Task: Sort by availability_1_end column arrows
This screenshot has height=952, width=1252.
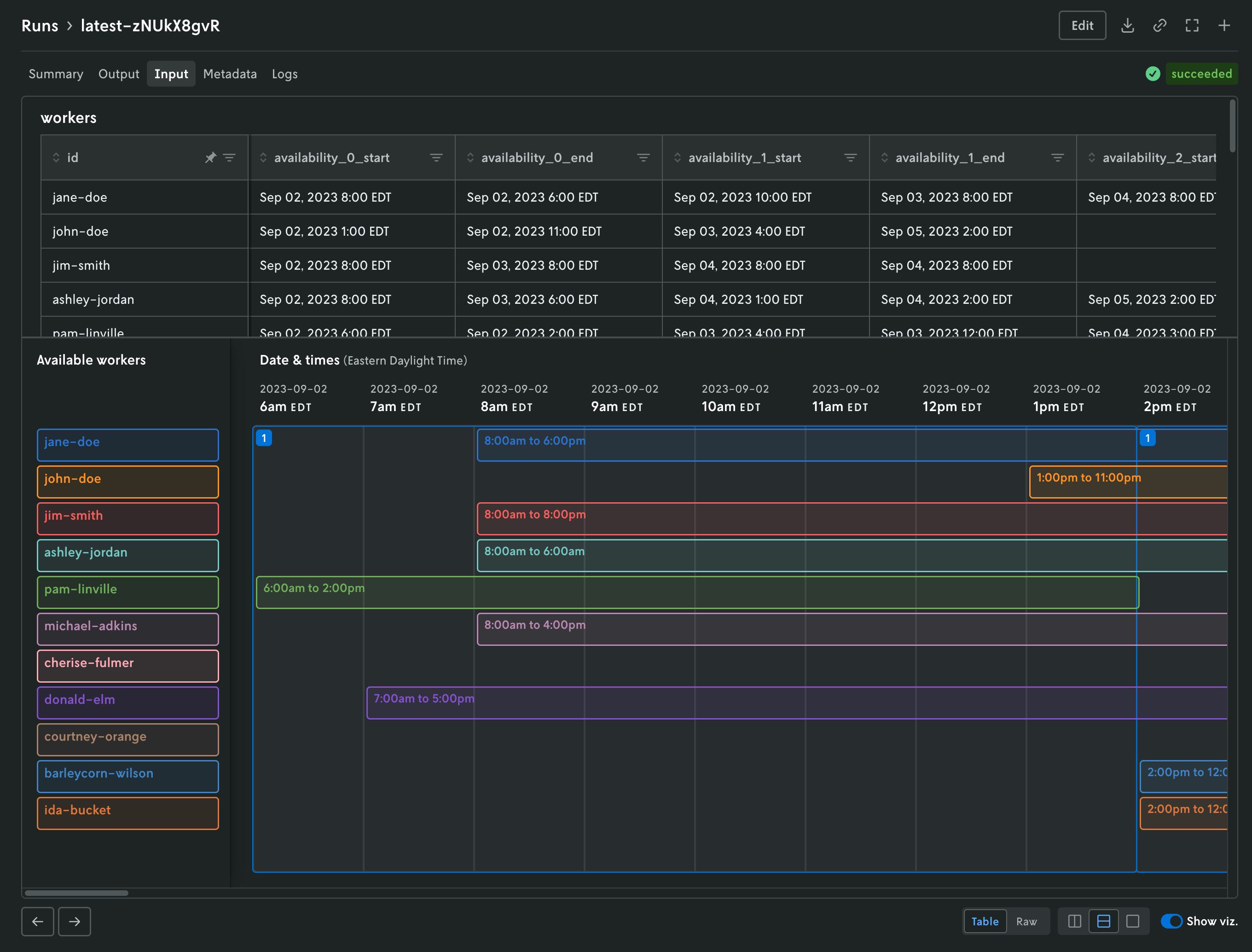Action: pos(884,157)
